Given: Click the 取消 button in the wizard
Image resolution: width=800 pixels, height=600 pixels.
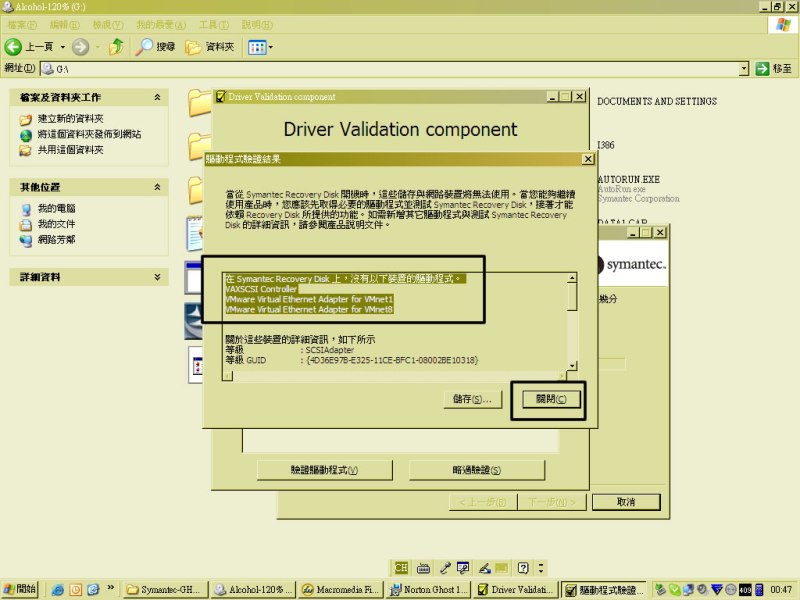Looking at the screenshot, I should [x=626, y=502].
